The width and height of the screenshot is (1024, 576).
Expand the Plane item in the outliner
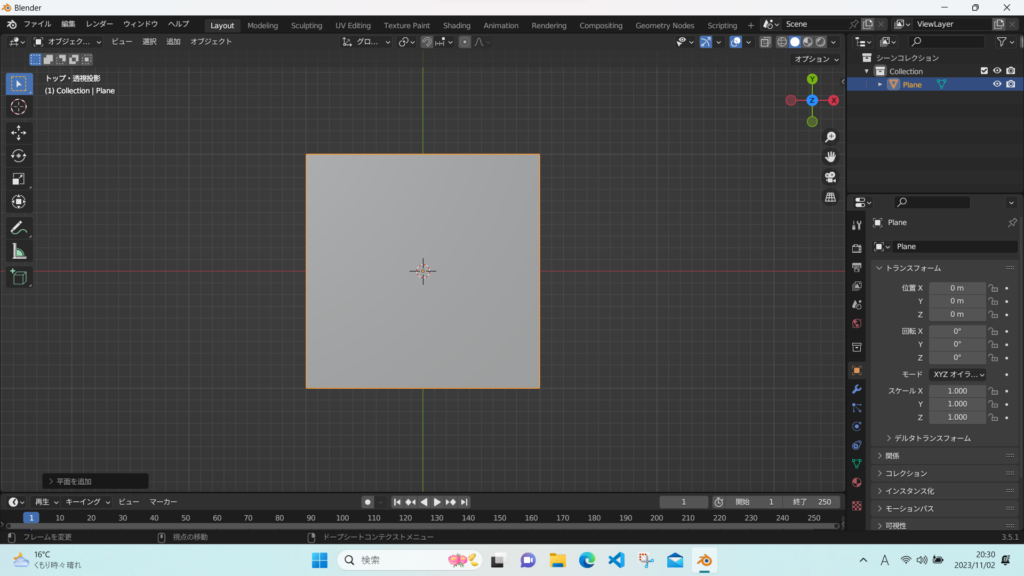pyautogui.click(x=881, y=85)
